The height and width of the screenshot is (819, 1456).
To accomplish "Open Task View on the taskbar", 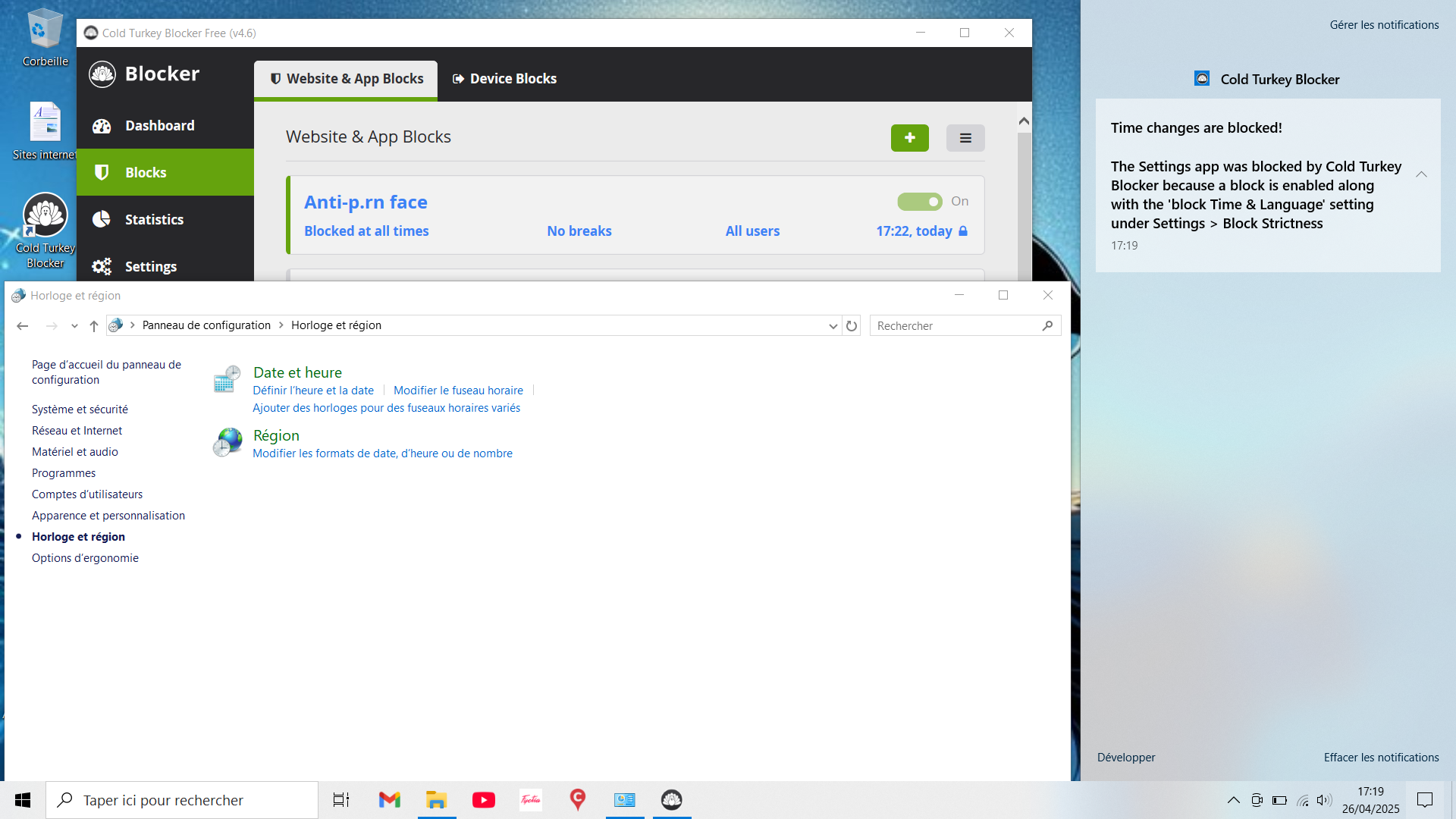I will tap(341, 800).
